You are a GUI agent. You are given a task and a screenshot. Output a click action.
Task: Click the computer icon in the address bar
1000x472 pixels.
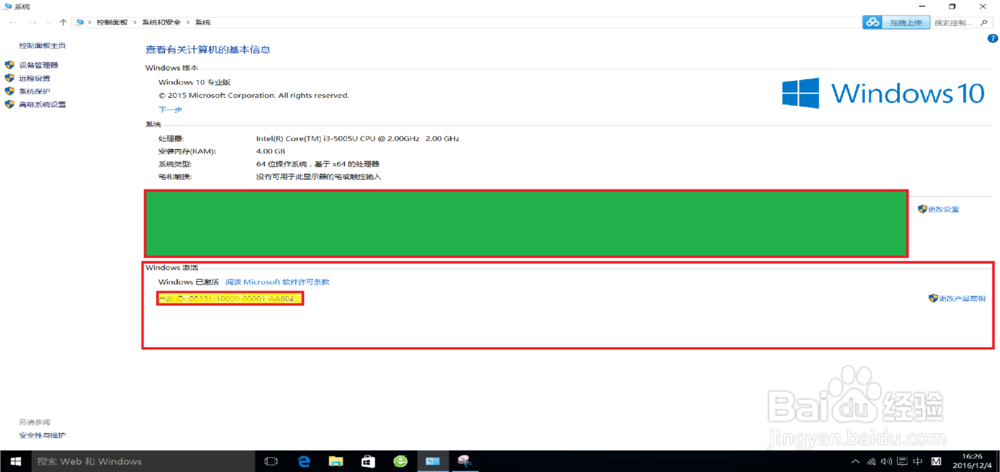[x=80, y=22]
